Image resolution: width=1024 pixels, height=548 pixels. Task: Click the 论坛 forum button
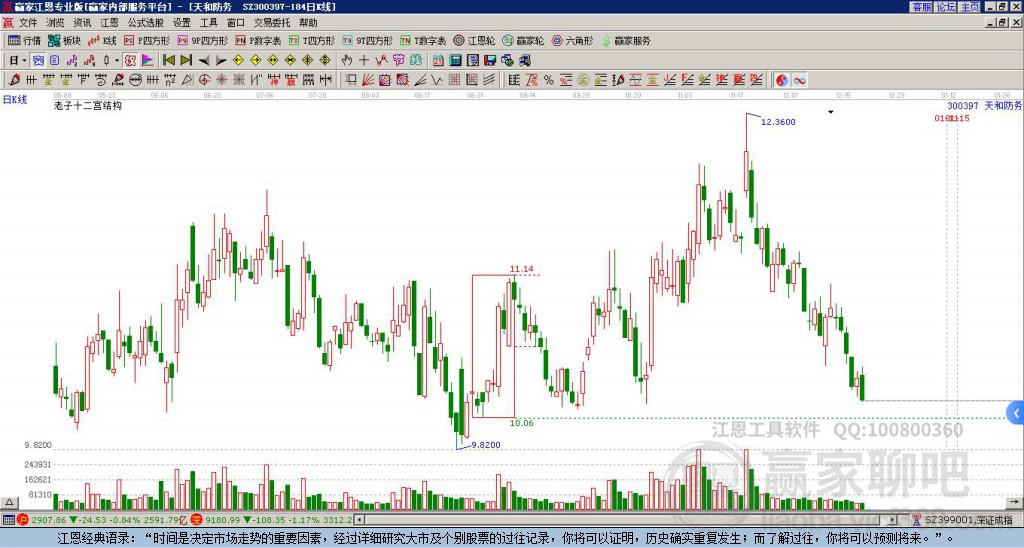[x=945, y=7]
